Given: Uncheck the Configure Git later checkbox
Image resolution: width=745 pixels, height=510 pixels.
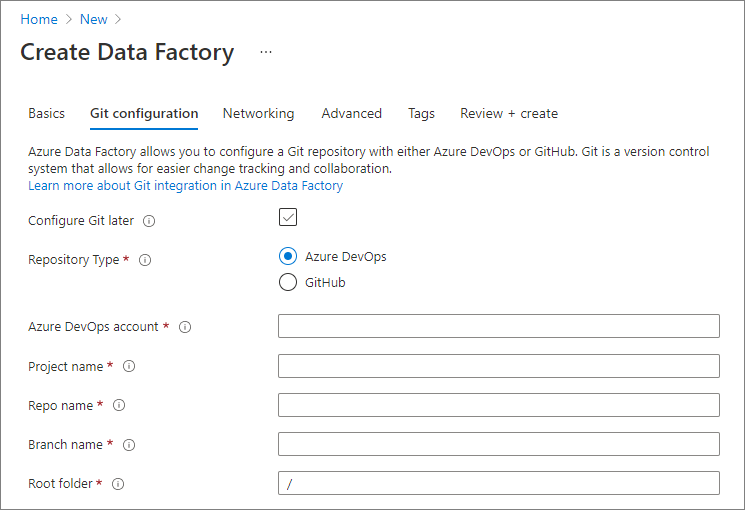Looking at the screenshot, I should pos(288,218).
